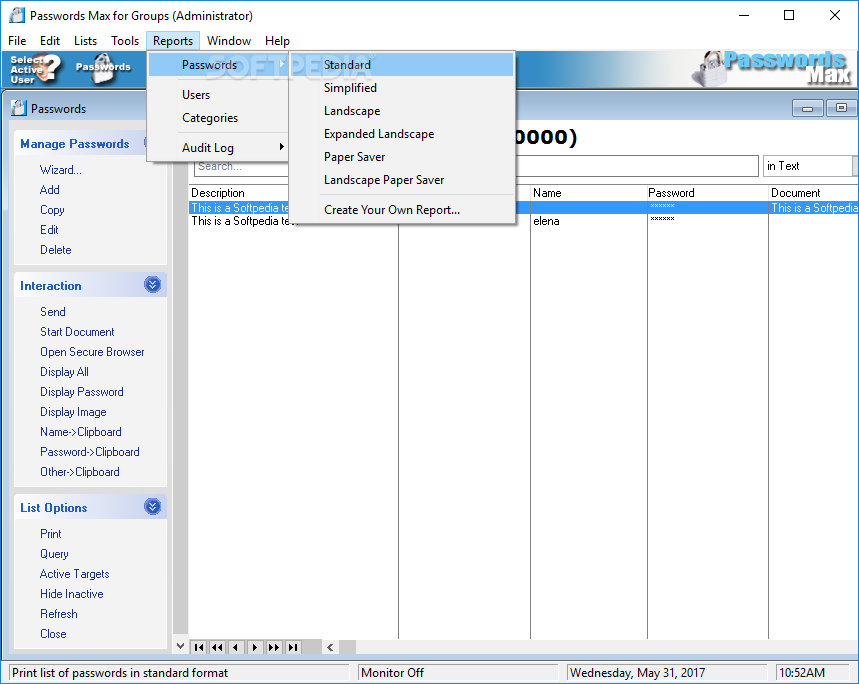
Task: Choose Categories report
Action: [x=218, y=118]
